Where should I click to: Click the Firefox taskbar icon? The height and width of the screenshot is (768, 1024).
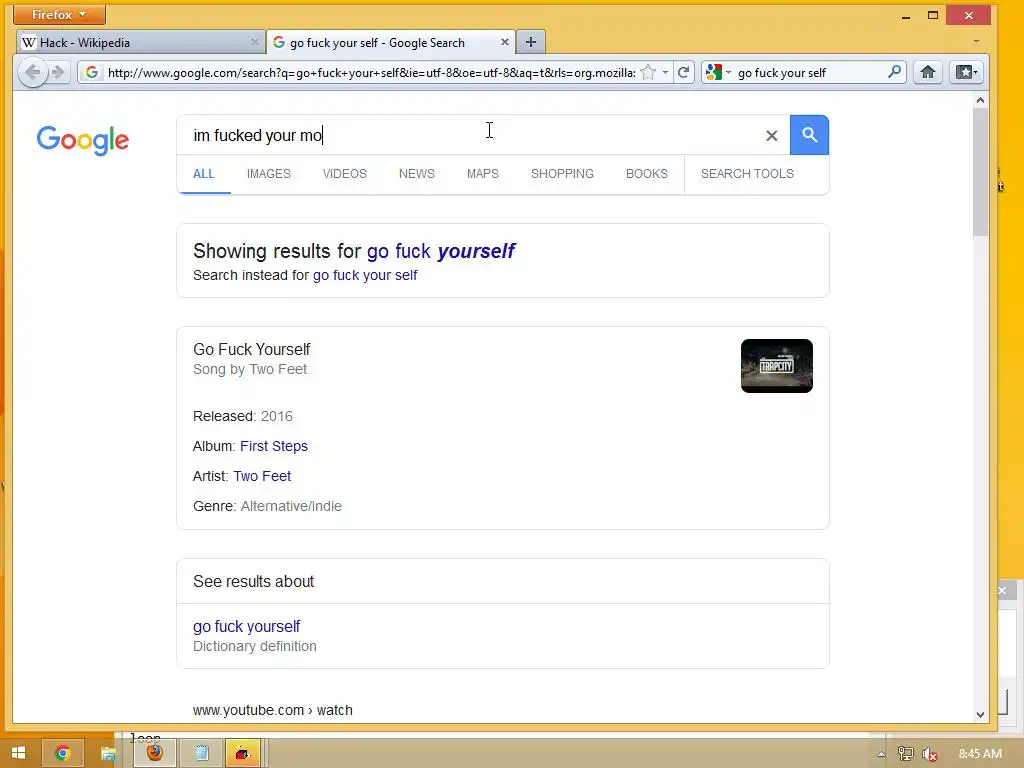(154, 753)
